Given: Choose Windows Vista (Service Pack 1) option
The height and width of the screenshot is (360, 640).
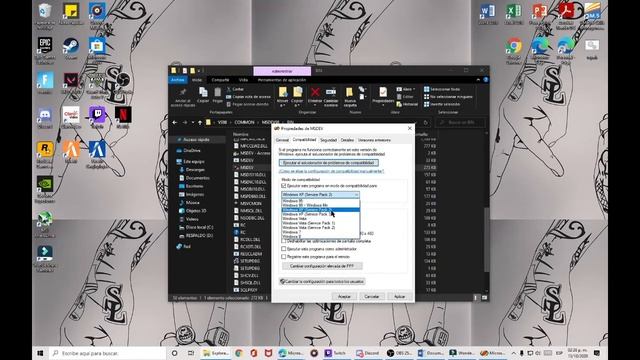Looking at the screenshot, I should click(x=320, y=223).
